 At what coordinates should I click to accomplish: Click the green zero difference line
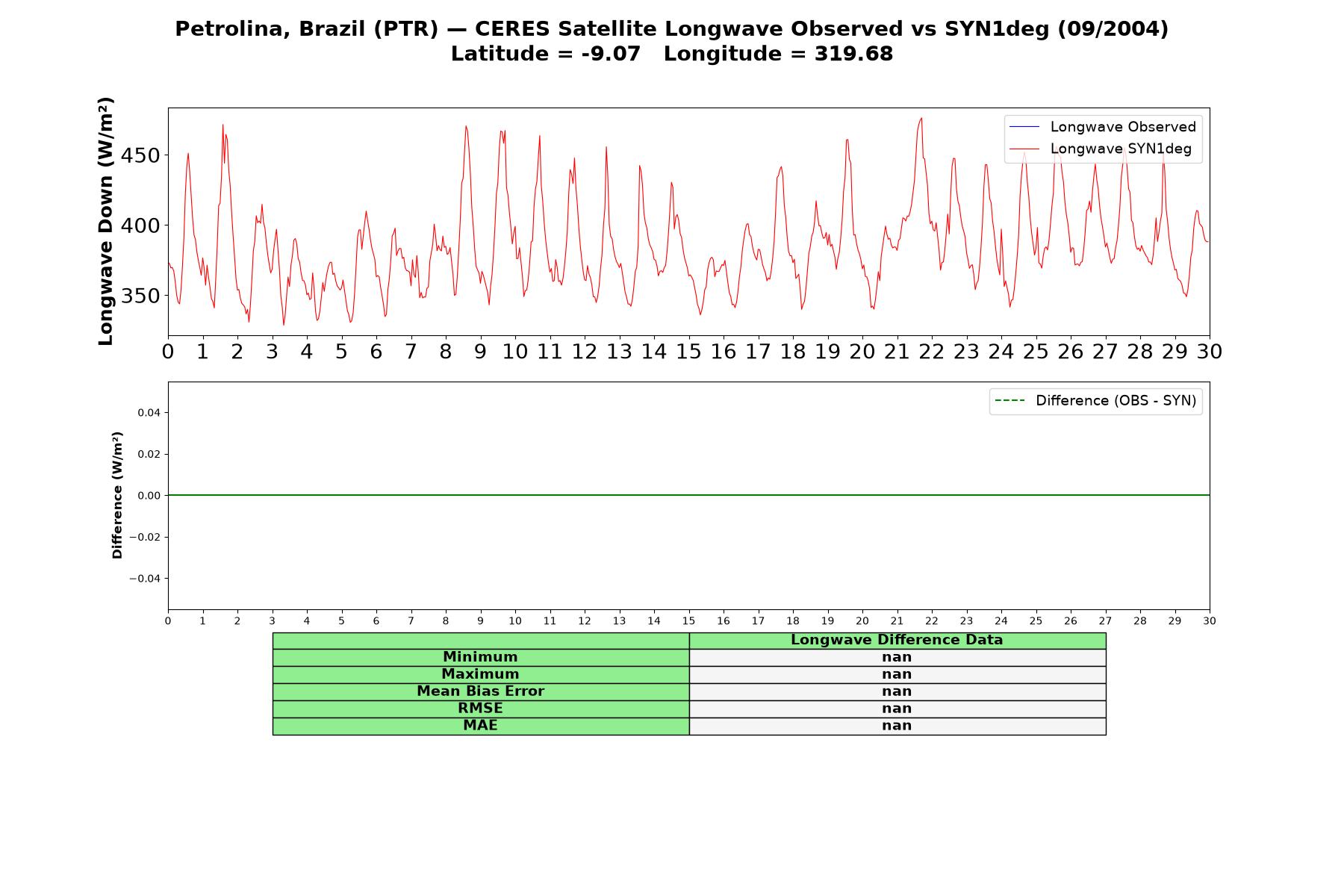coord(688,495)
